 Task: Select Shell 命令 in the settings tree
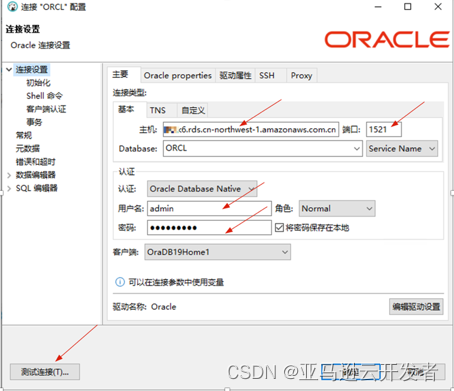pos(44,96)
